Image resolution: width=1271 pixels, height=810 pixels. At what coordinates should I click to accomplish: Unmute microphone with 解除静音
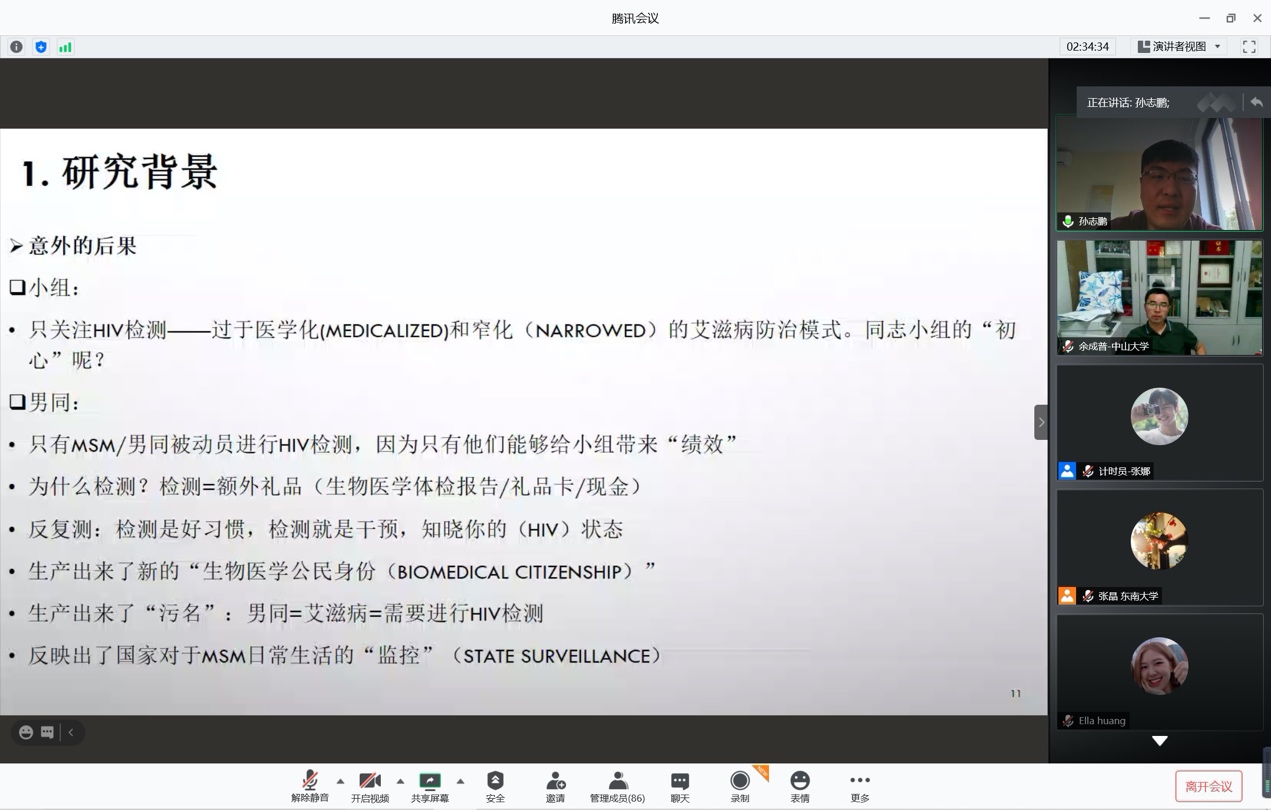tap(310, 786)
